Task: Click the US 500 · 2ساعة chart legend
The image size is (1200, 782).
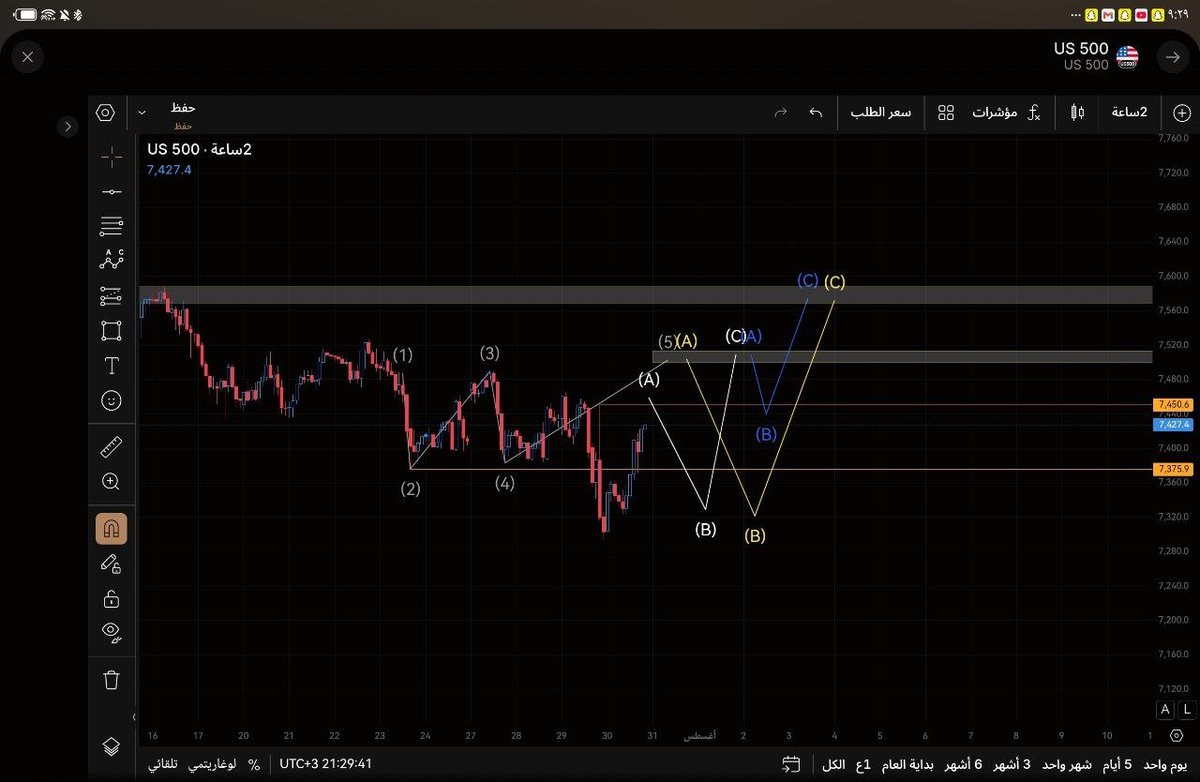Action: tap(199, 149)
